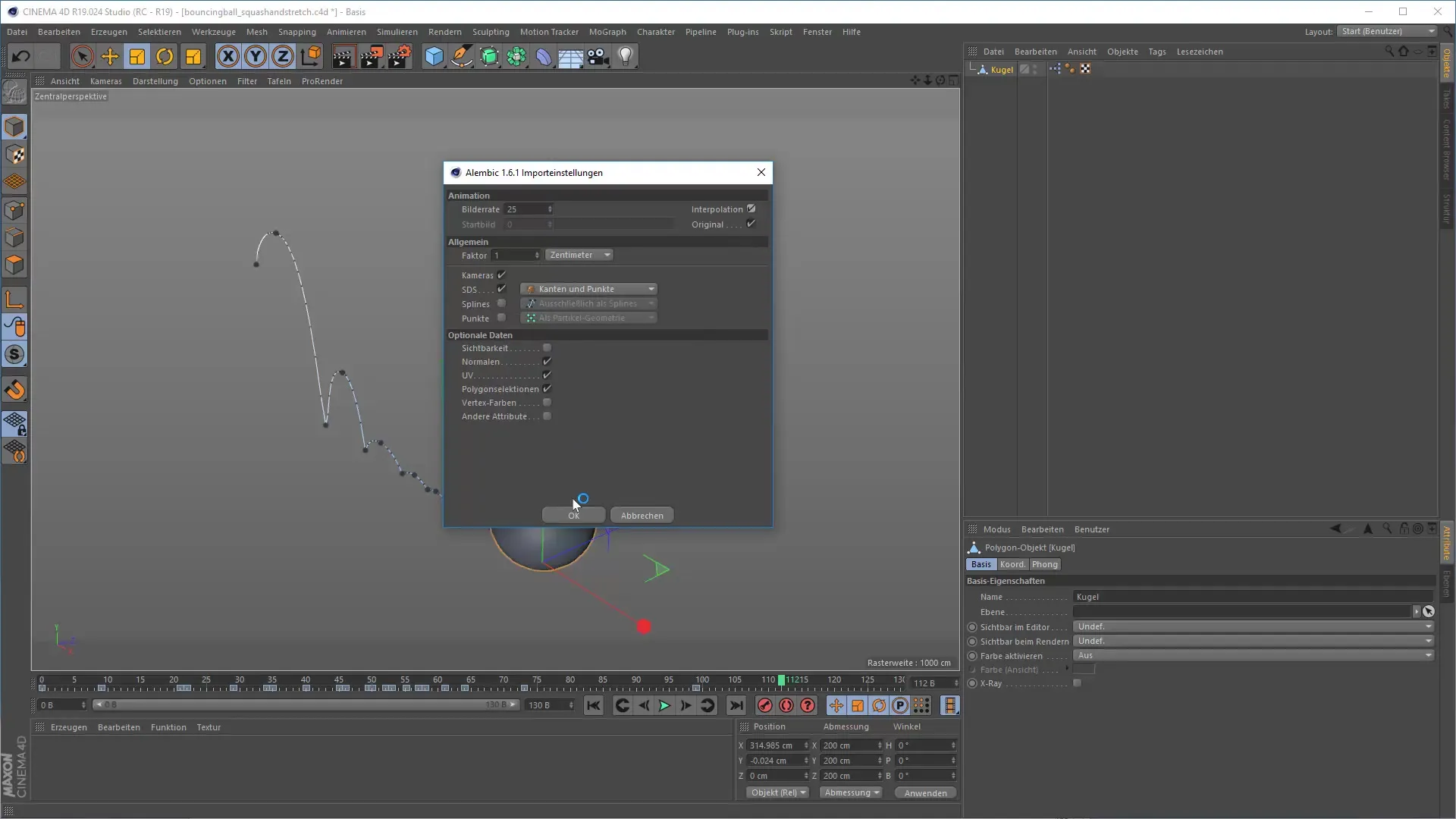This screenshot has height=819, width=1456.
Task: Click record active objects keyframe button
Action: 764,706
